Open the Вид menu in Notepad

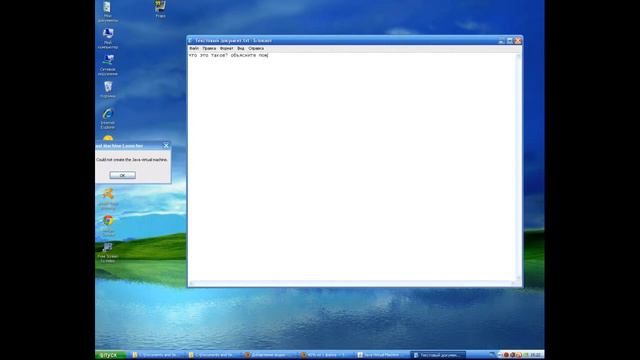tap(241, 48)
